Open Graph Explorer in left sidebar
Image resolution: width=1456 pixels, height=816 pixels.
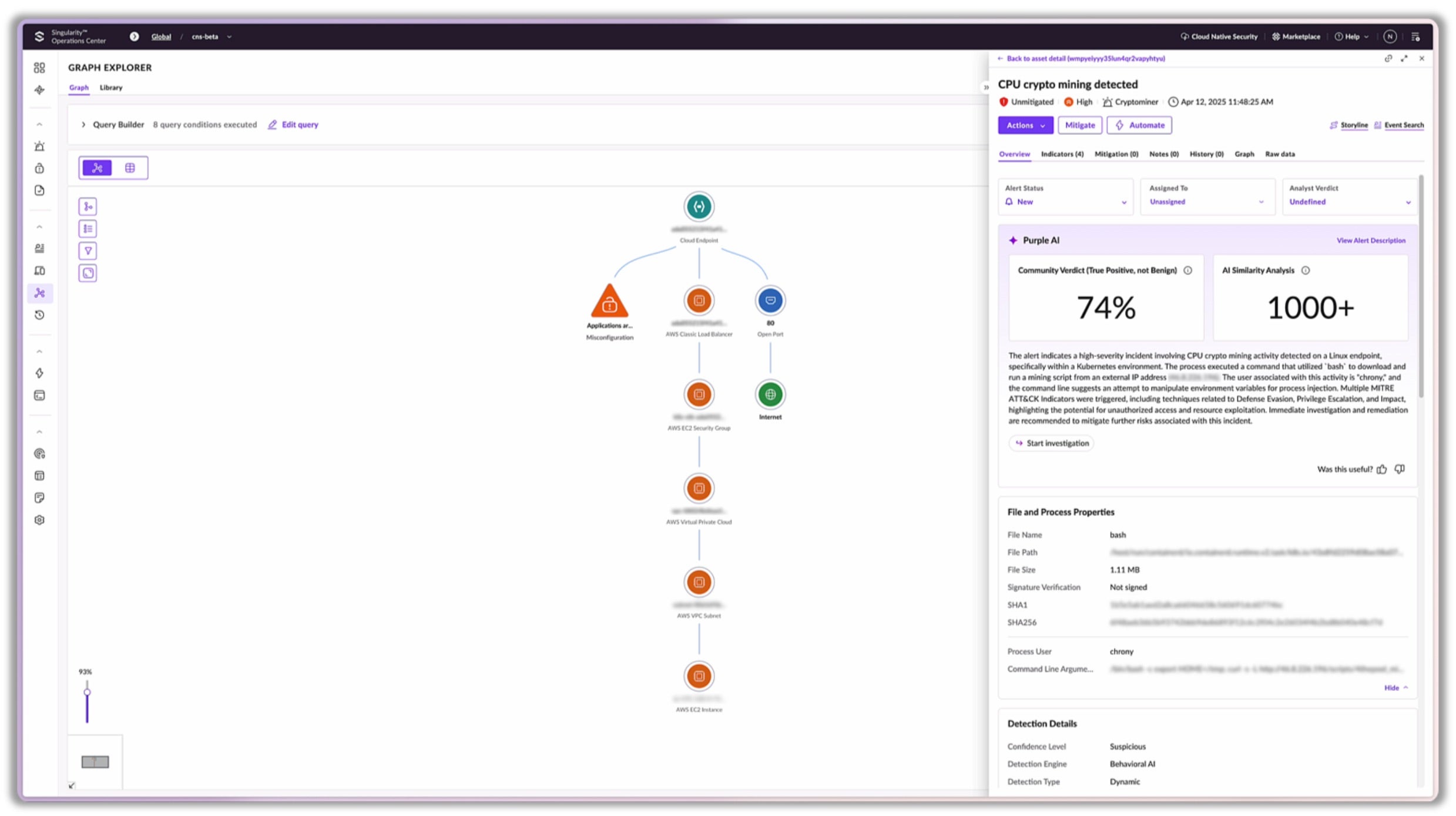(x=39, y=293)
